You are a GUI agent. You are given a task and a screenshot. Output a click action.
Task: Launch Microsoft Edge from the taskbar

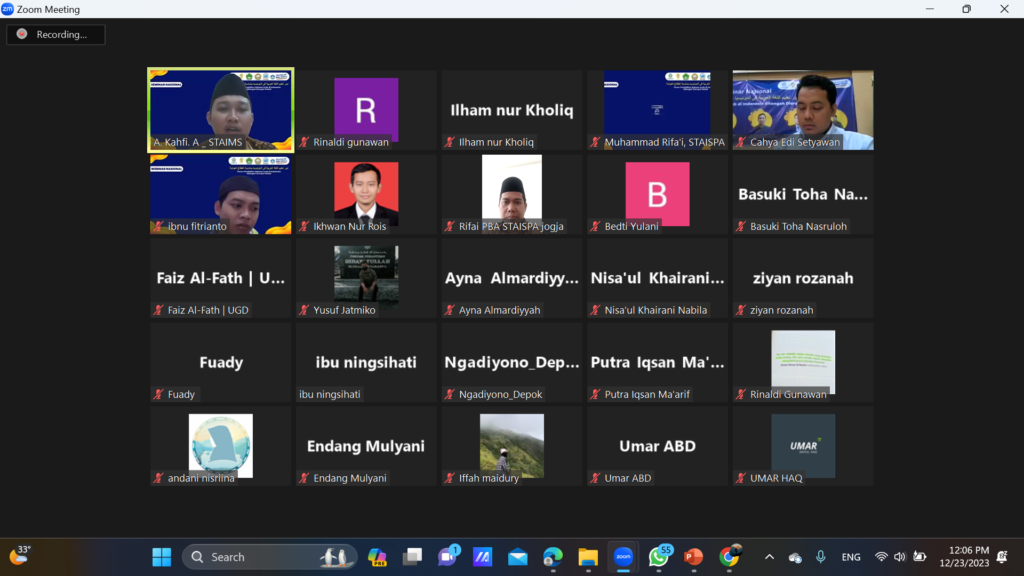click(553, 557)
